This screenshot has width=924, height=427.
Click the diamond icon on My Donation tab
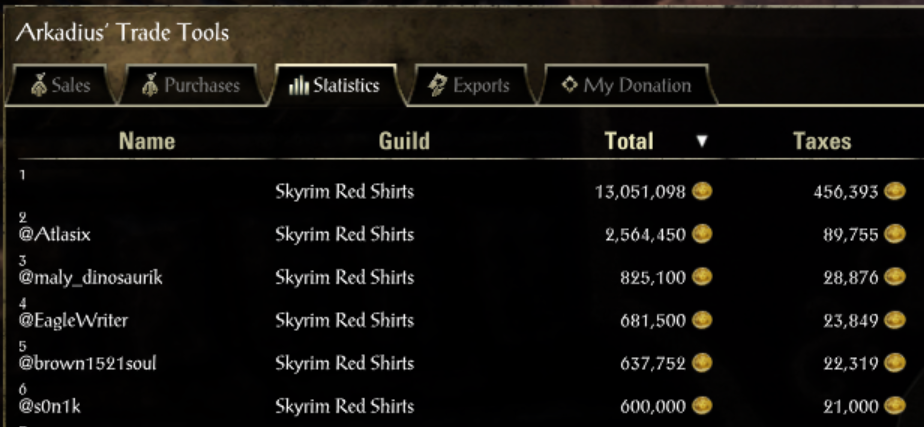point(569,85)
